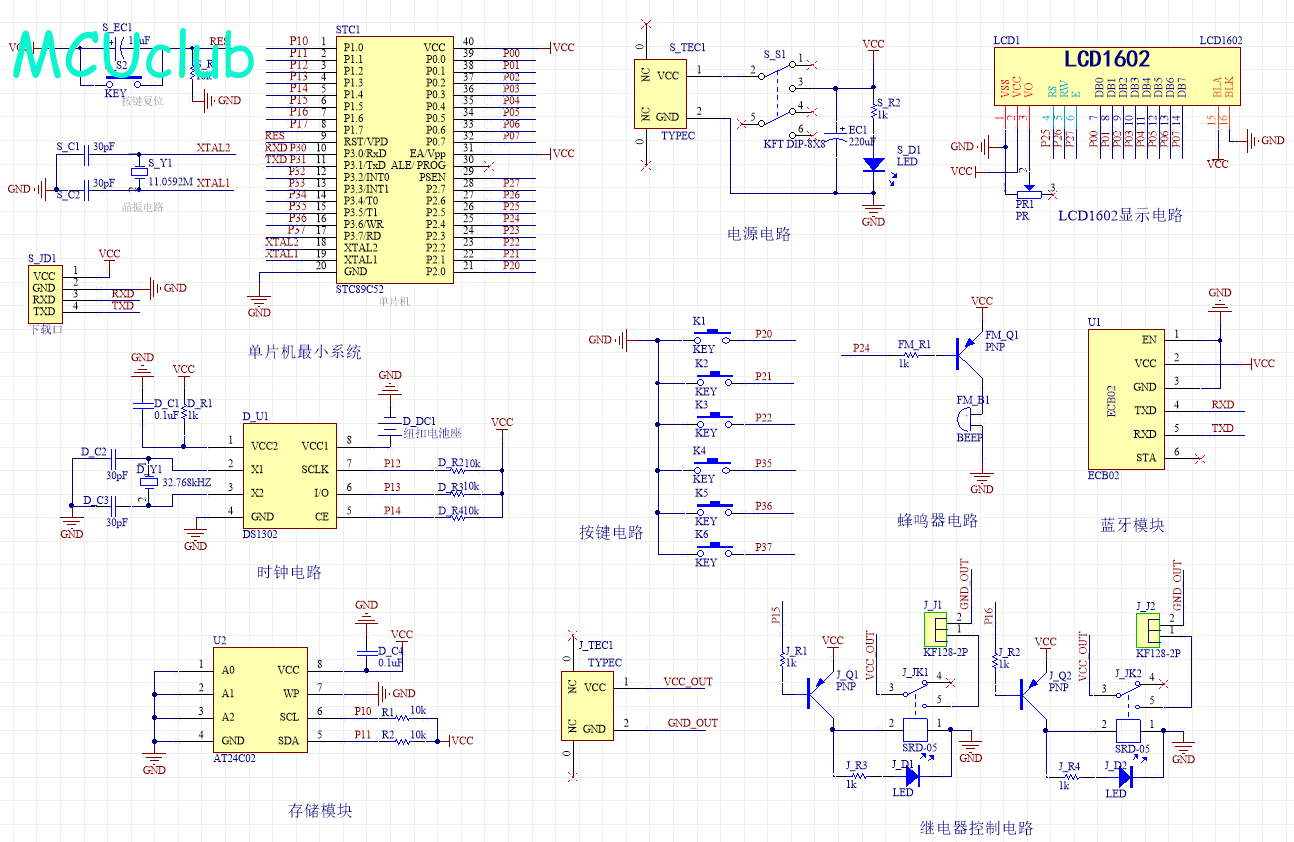Click the J_TEC1 TYPEC connector block
This screenshot has width=1294, height=842.
(x=587, y=706)
